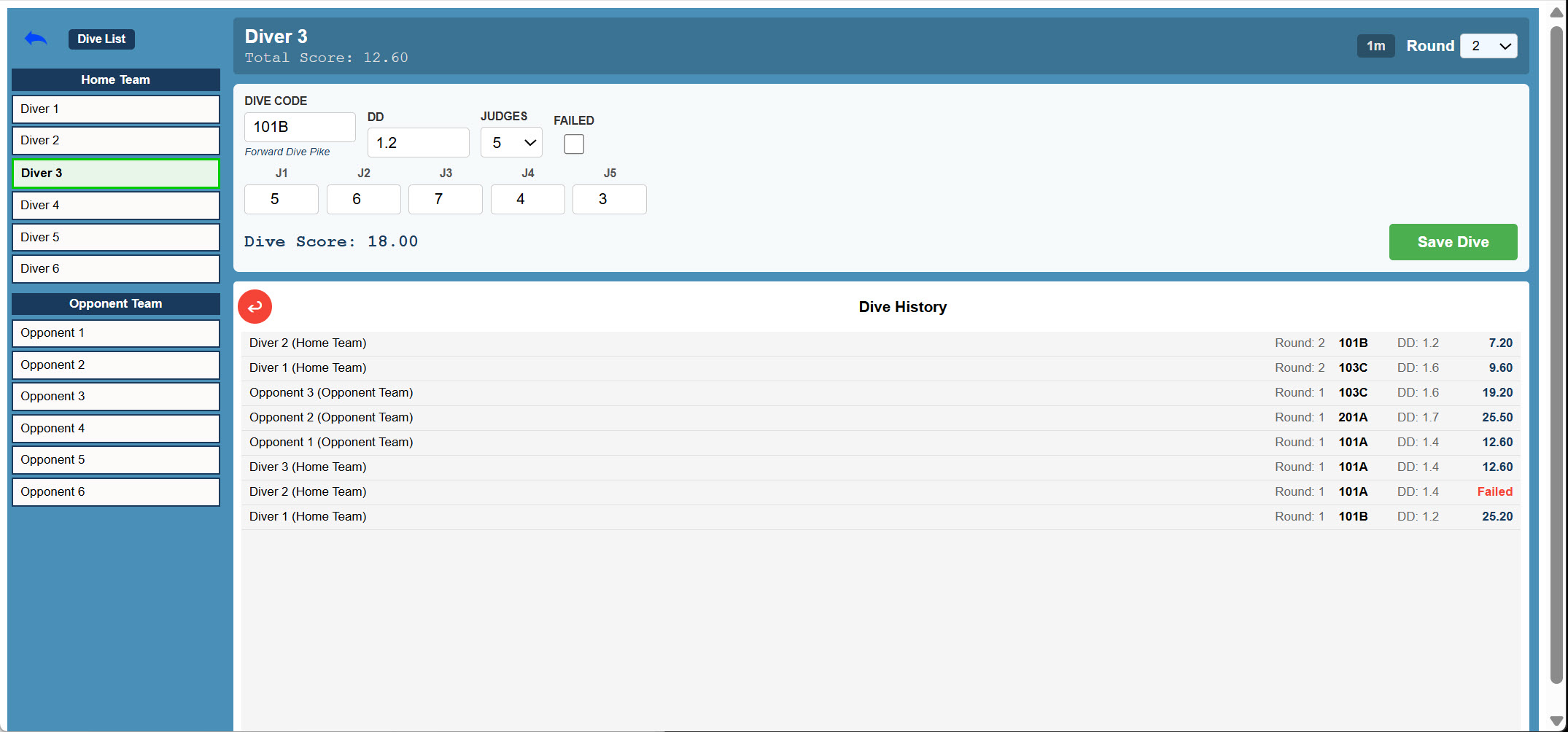
Task: Open the Dive List
Action: click(101, 39)
